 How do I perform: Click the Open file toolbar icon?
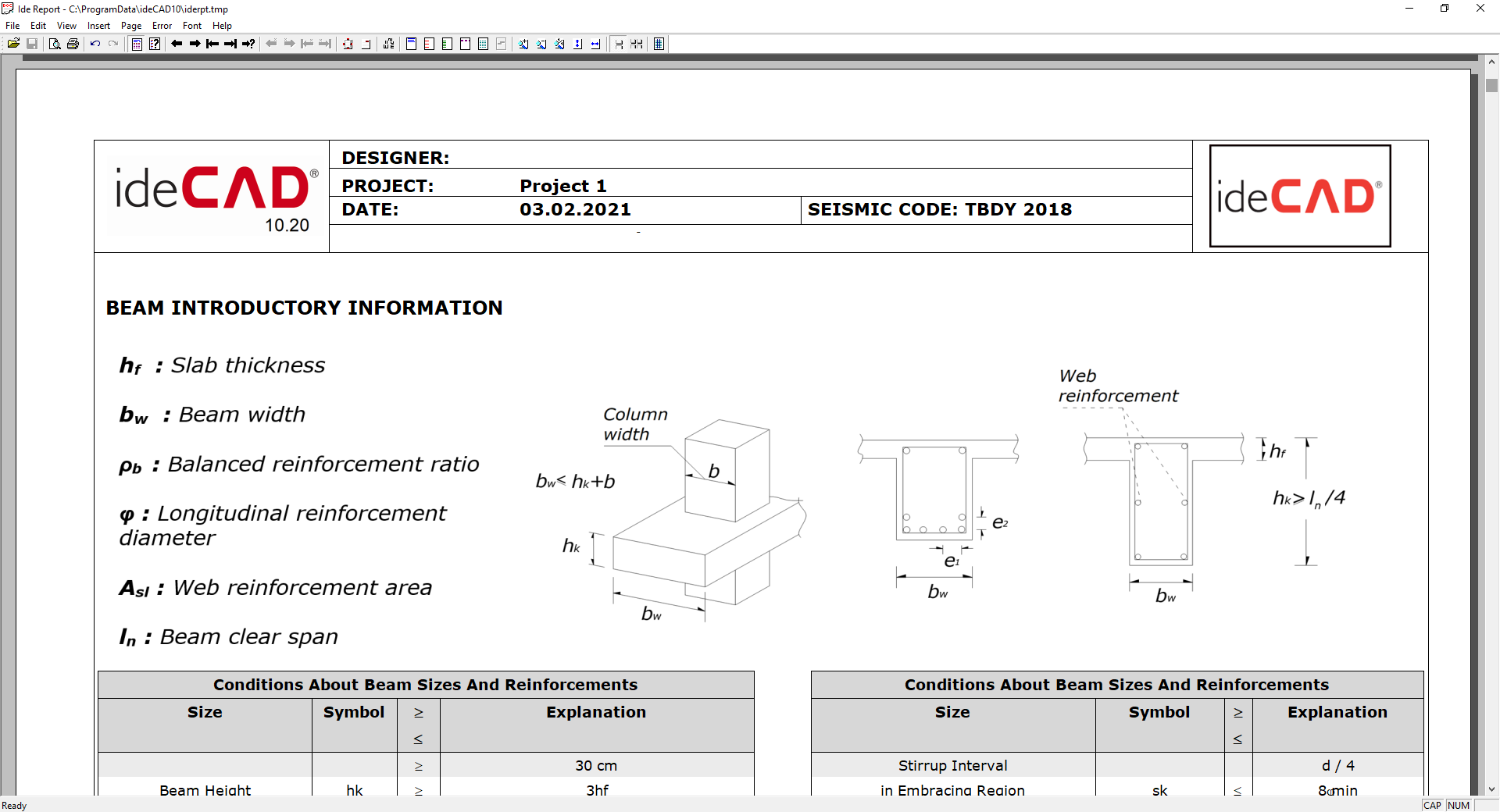tap(14, 44)
